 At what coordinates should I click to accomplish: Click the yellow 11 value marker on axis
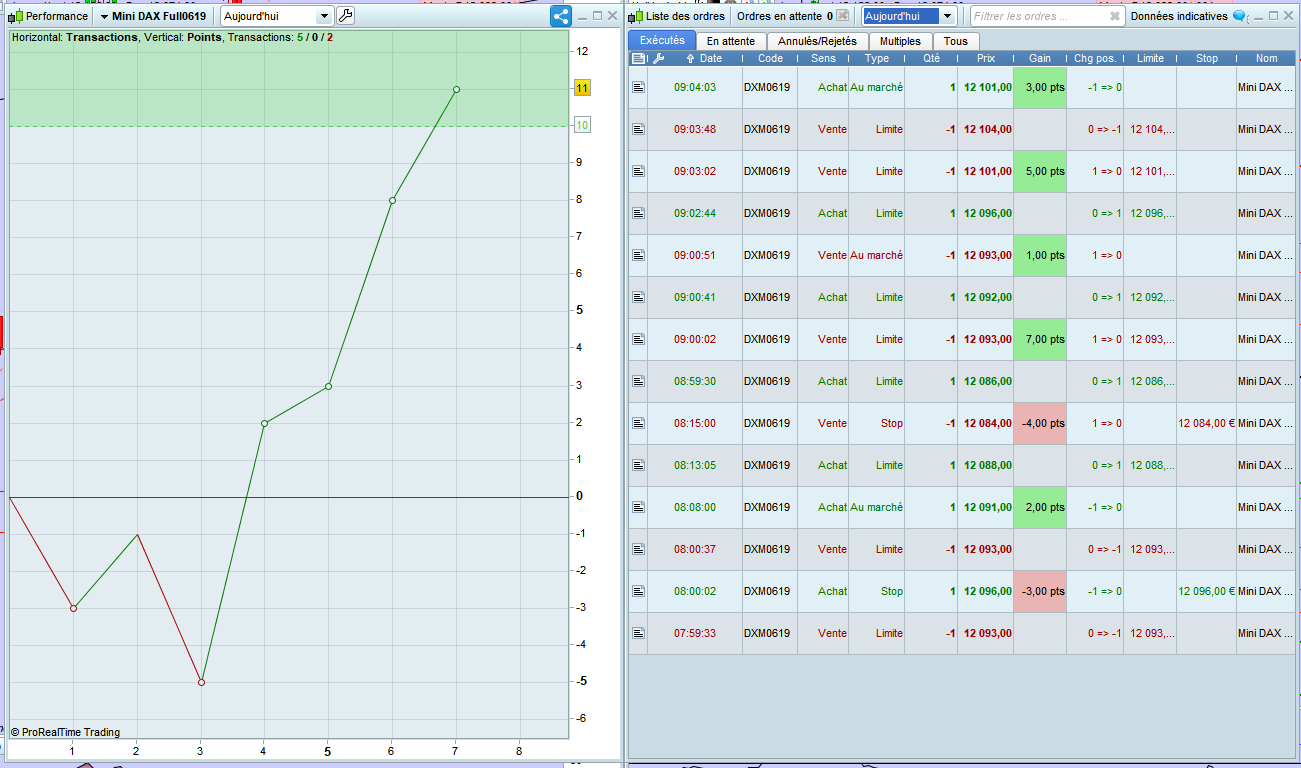582,88
